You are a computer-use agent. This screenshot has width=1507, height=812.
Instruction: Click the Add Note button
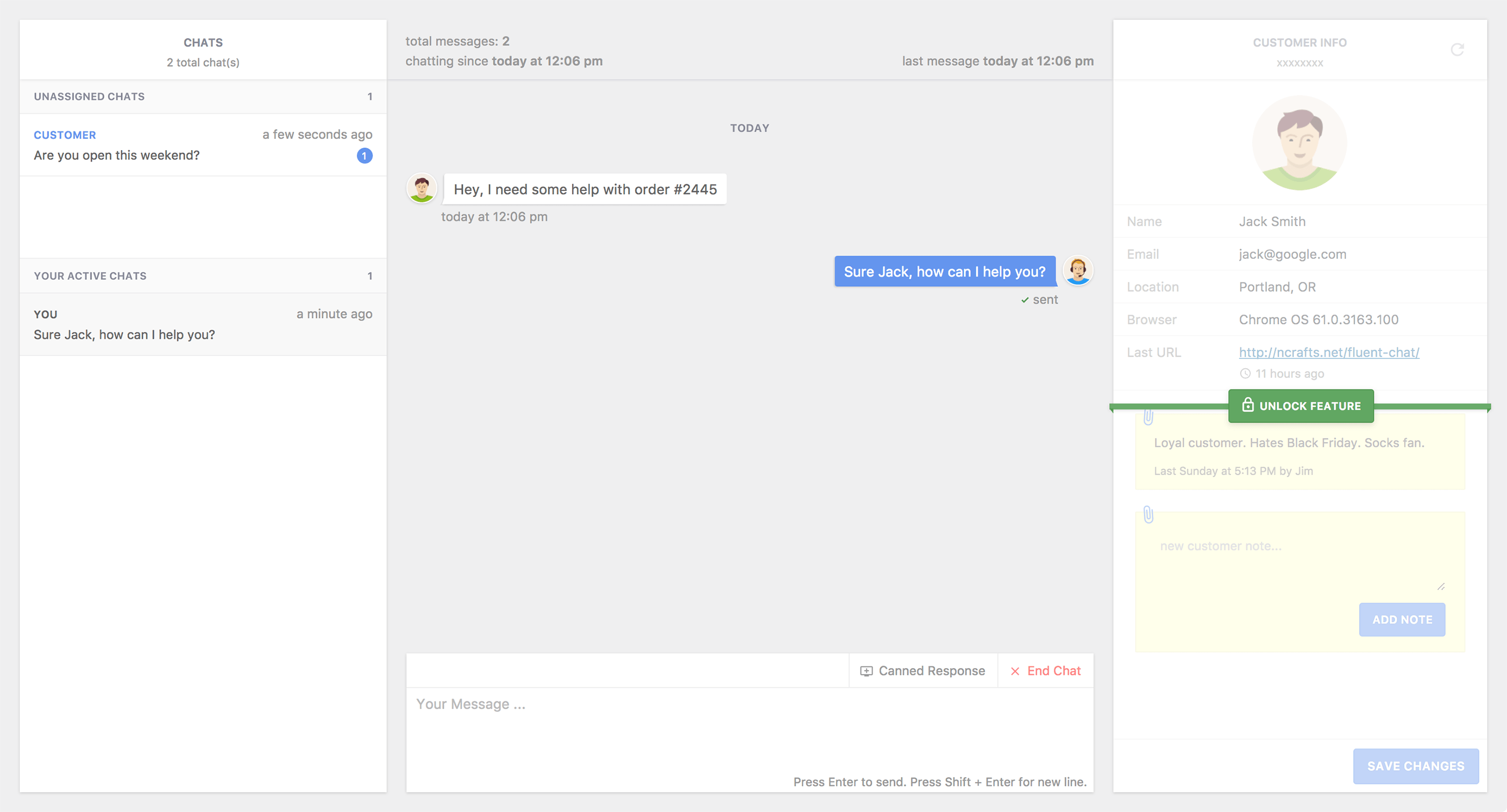point(1402,619)
